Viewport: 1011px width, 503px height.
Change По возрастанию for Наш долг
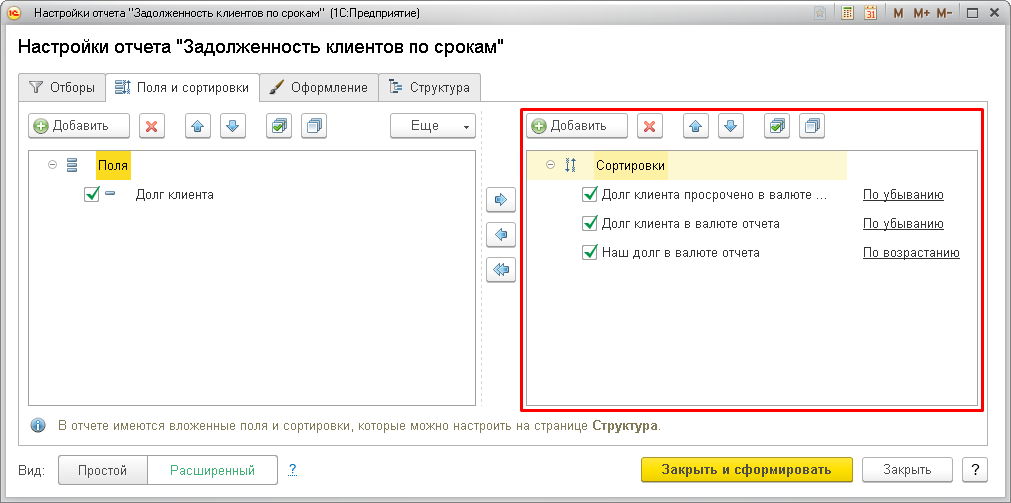coord(911,253)
